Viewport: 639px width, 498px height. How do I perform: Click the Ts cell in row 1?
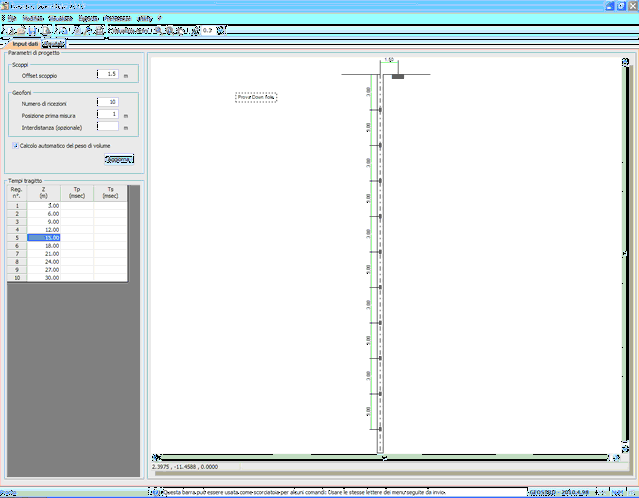[110, 206]
